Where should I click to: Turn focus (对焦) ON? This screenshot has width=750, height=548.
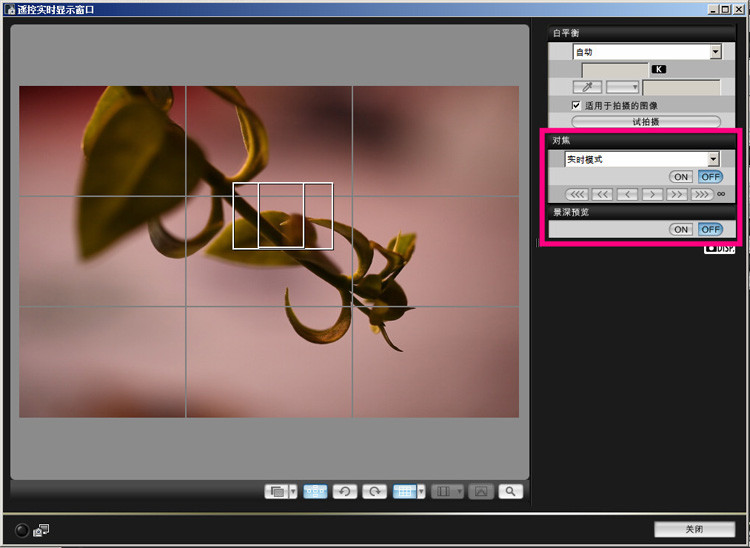[681, 177]
